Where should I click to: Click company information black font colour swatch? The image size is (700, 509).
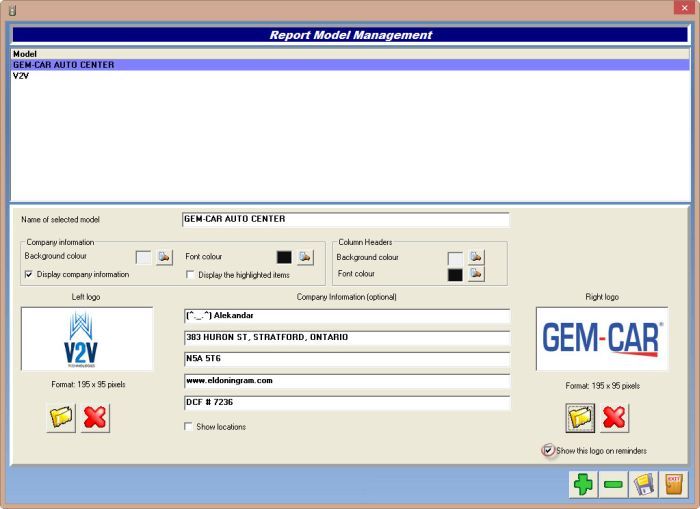284,257
